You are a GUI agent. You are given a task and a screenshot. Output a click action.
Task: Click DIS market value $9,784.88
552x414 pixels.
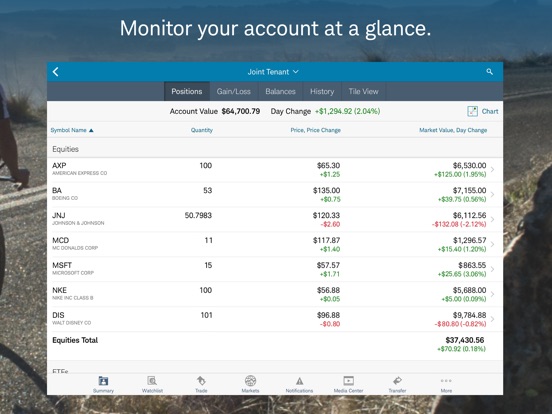coord(470,315)
